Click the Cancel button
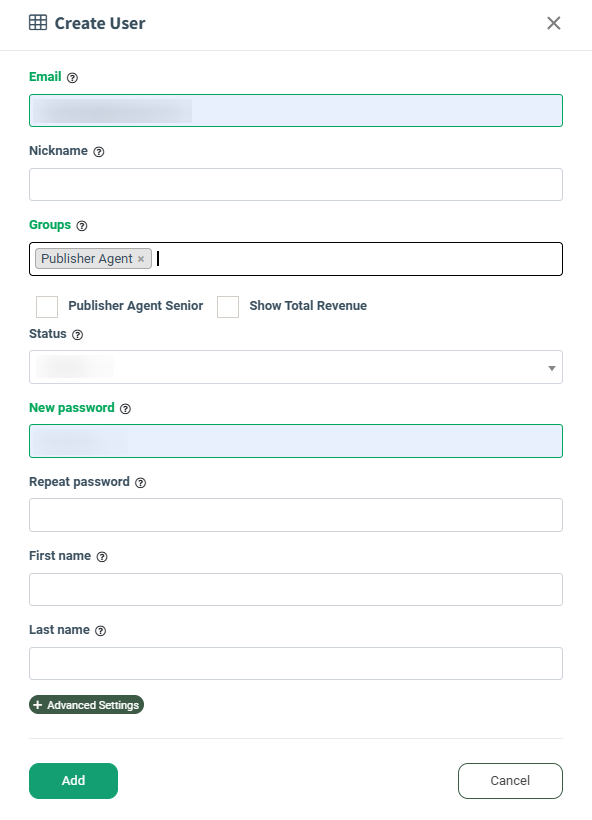Image resolution: width=592 pixels, height=820 pixels. pyautogui.click(x=510, y=781)
